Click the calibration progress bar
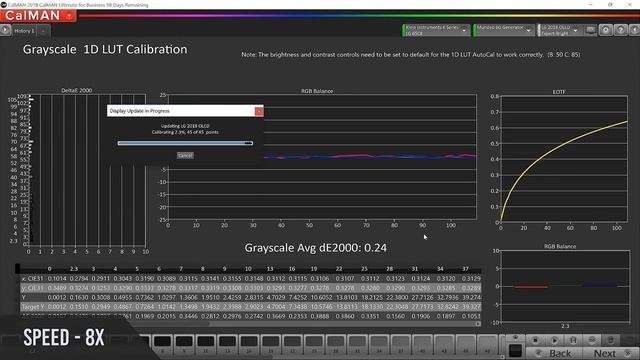 (185, 143)
